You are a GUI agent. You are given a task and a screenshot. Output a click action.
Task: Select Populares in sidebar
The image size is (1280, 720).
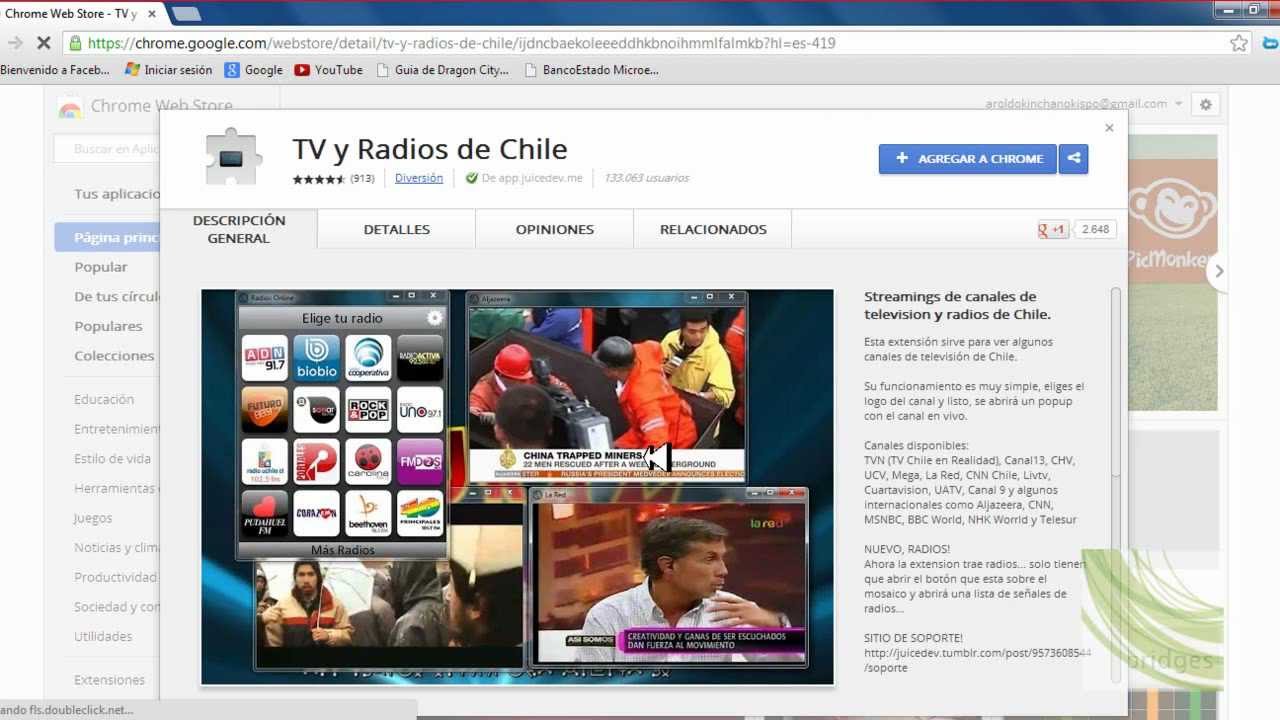pyautogui.click(x=108, y=326)
